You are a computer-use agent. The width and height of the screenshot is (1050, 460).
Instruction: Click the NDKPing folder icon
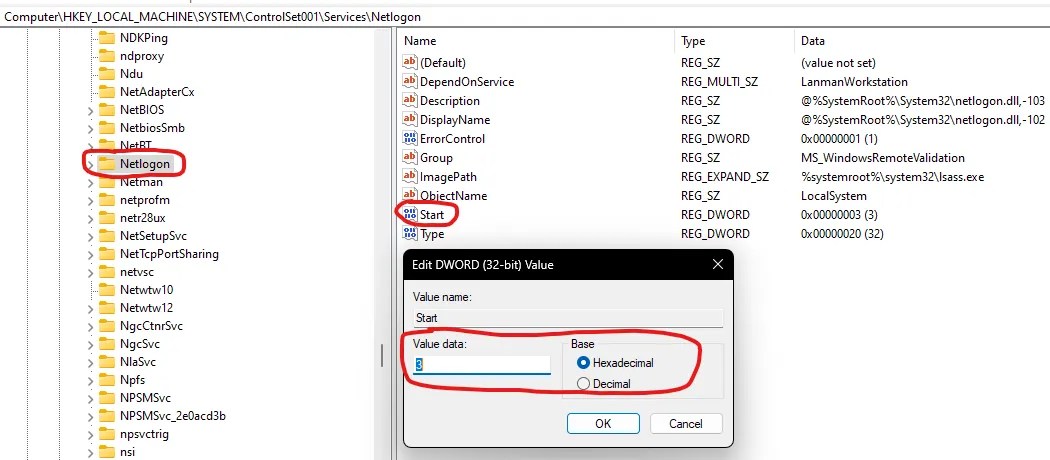tap(107, 38)
